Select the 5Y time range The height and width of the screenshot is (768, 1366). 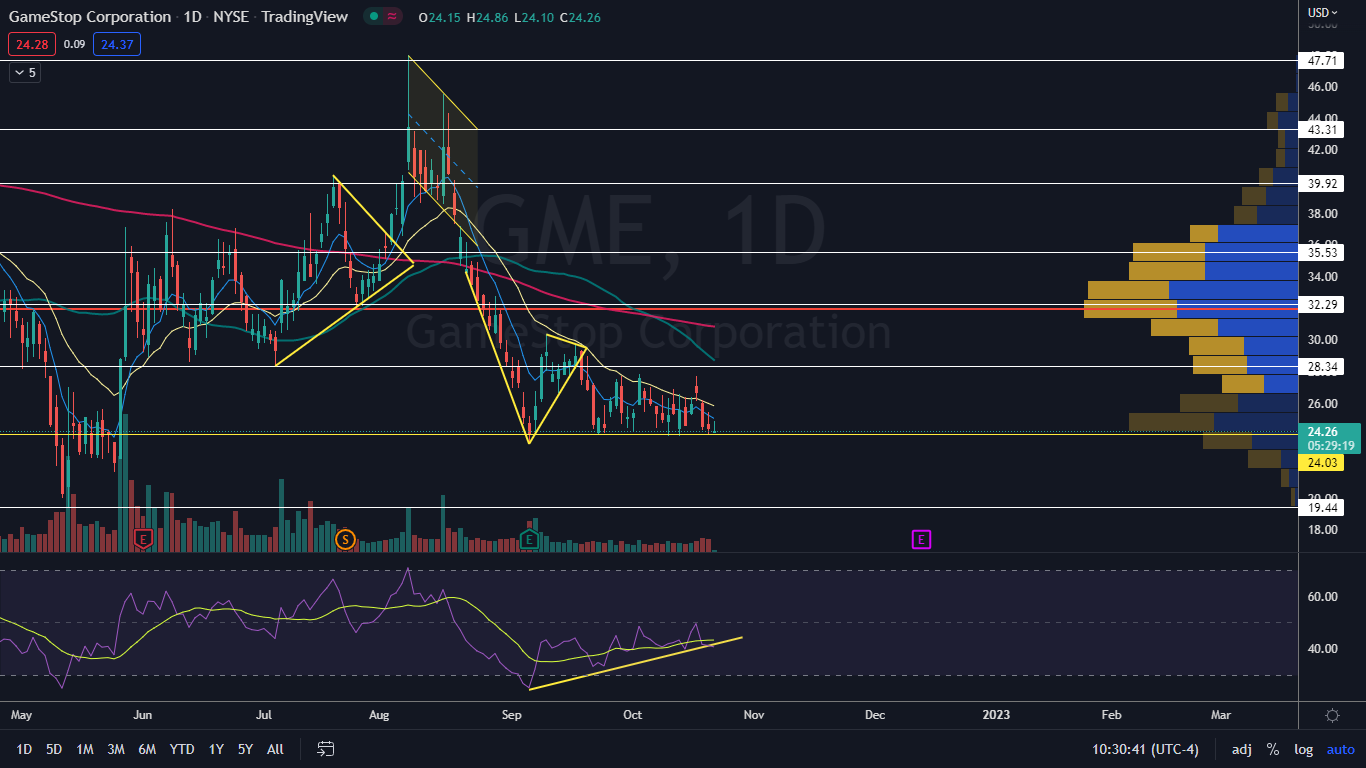click(x=245, y=749)
